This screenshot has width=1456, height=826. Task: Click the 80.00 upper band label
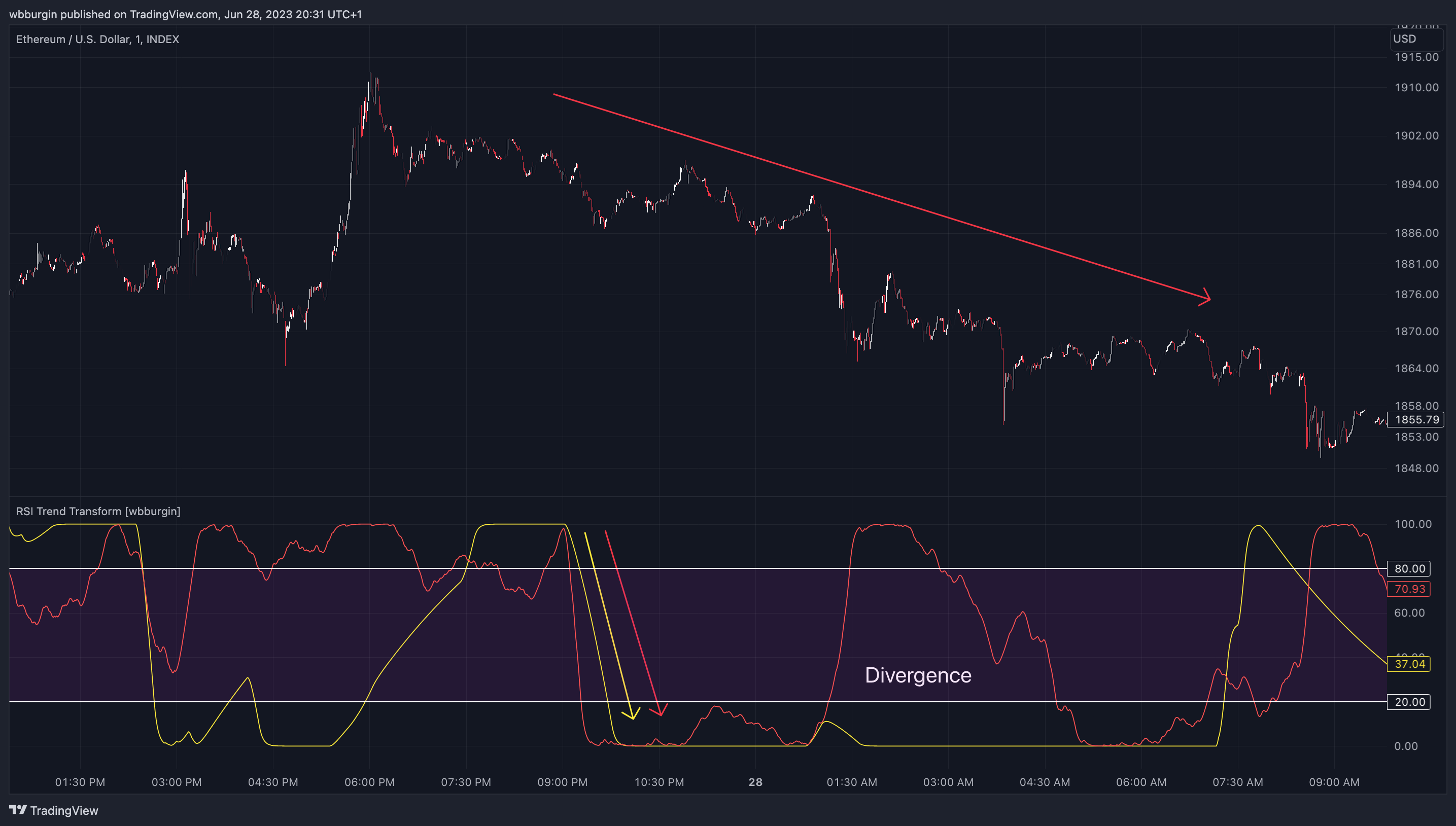1408,568
